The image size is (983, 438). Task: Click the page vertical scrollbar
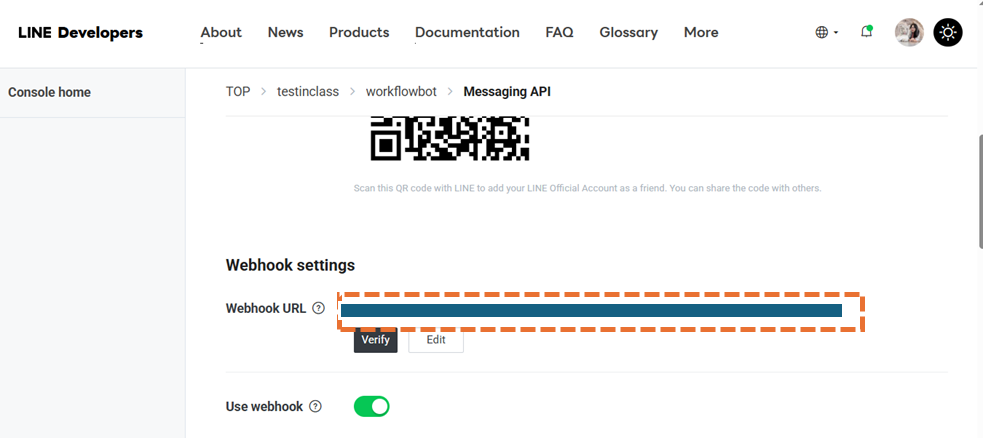[979, 192]
